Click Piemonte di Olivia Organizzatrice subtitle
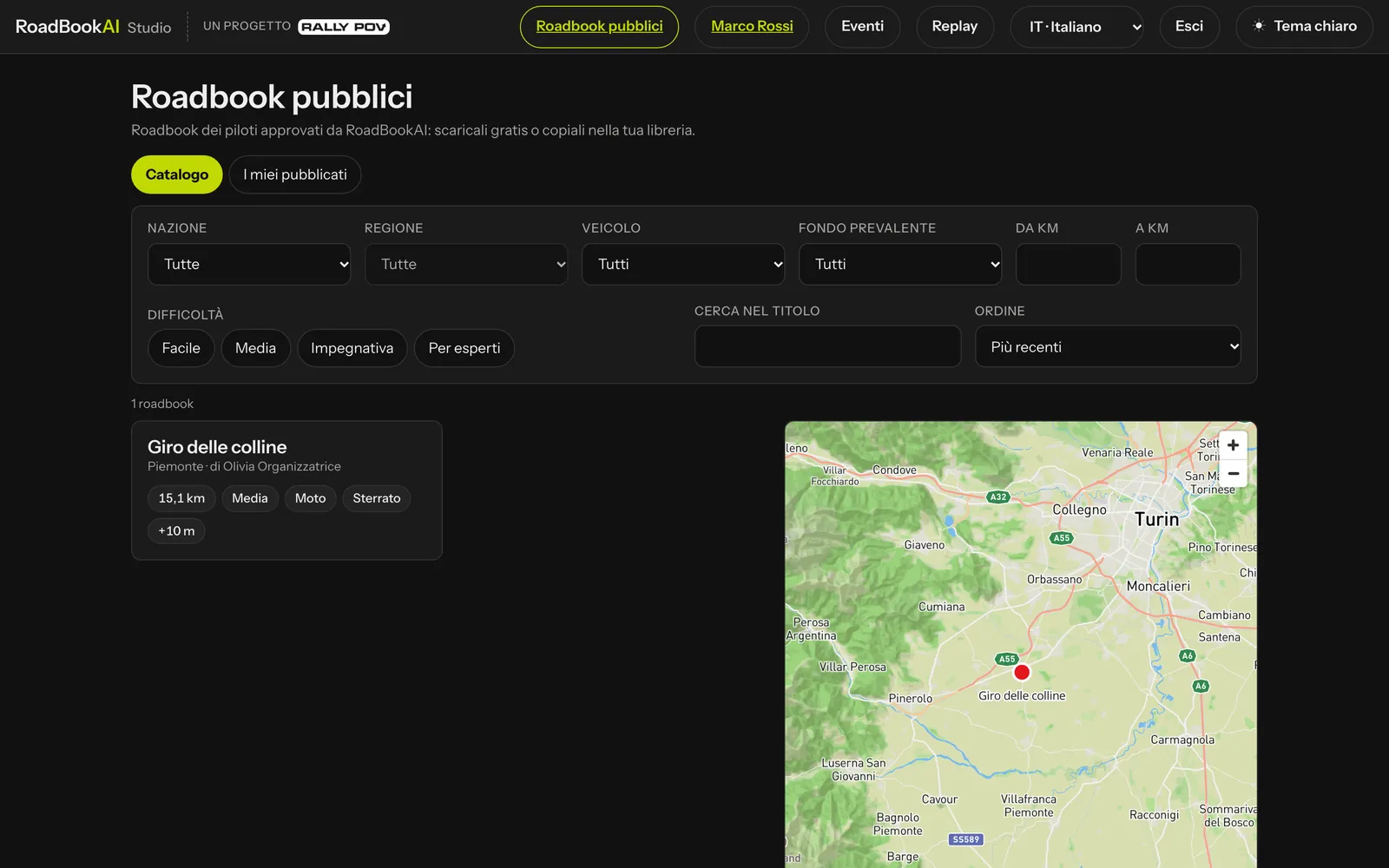This screenshot has height=868, width=1389. pyautogui.click(x=244, y=466)
